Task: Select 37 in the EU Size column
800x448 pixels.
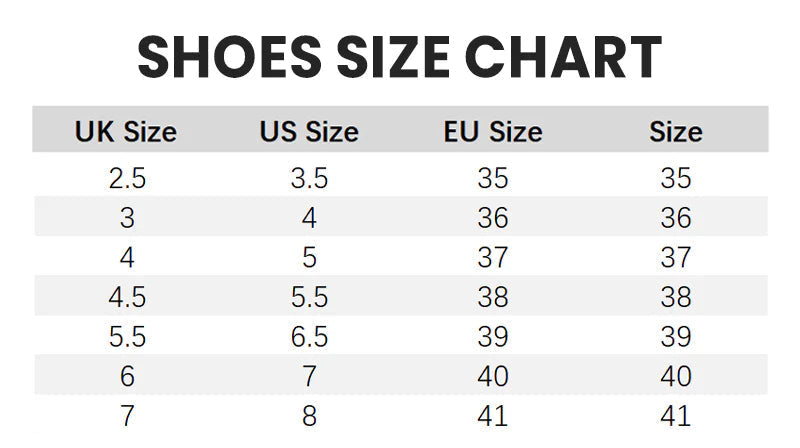Action: [x=493, y=258]
